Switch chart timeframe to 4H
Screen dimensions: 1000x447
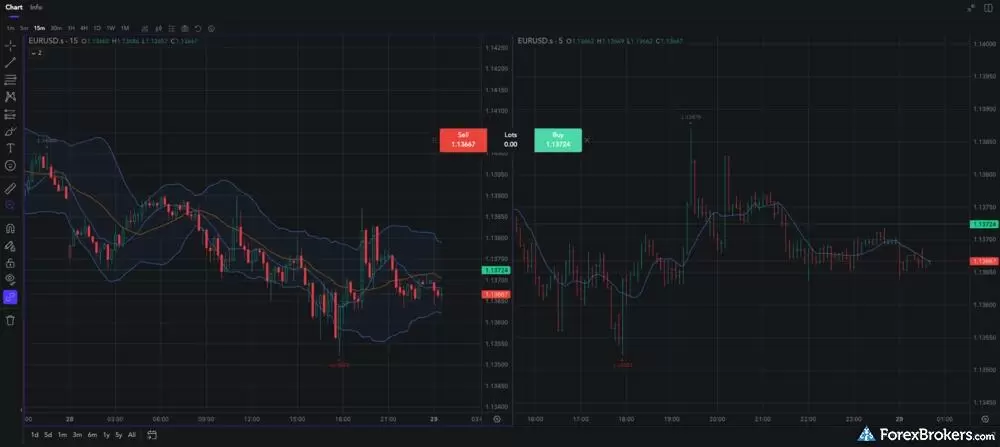[x=84, y=28]
